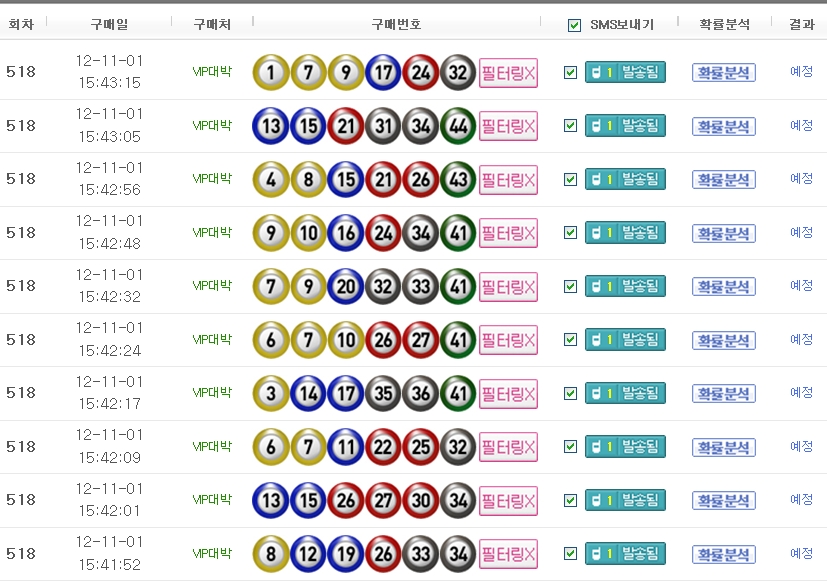Select yellow ball number 3

(x=271, y=393)
